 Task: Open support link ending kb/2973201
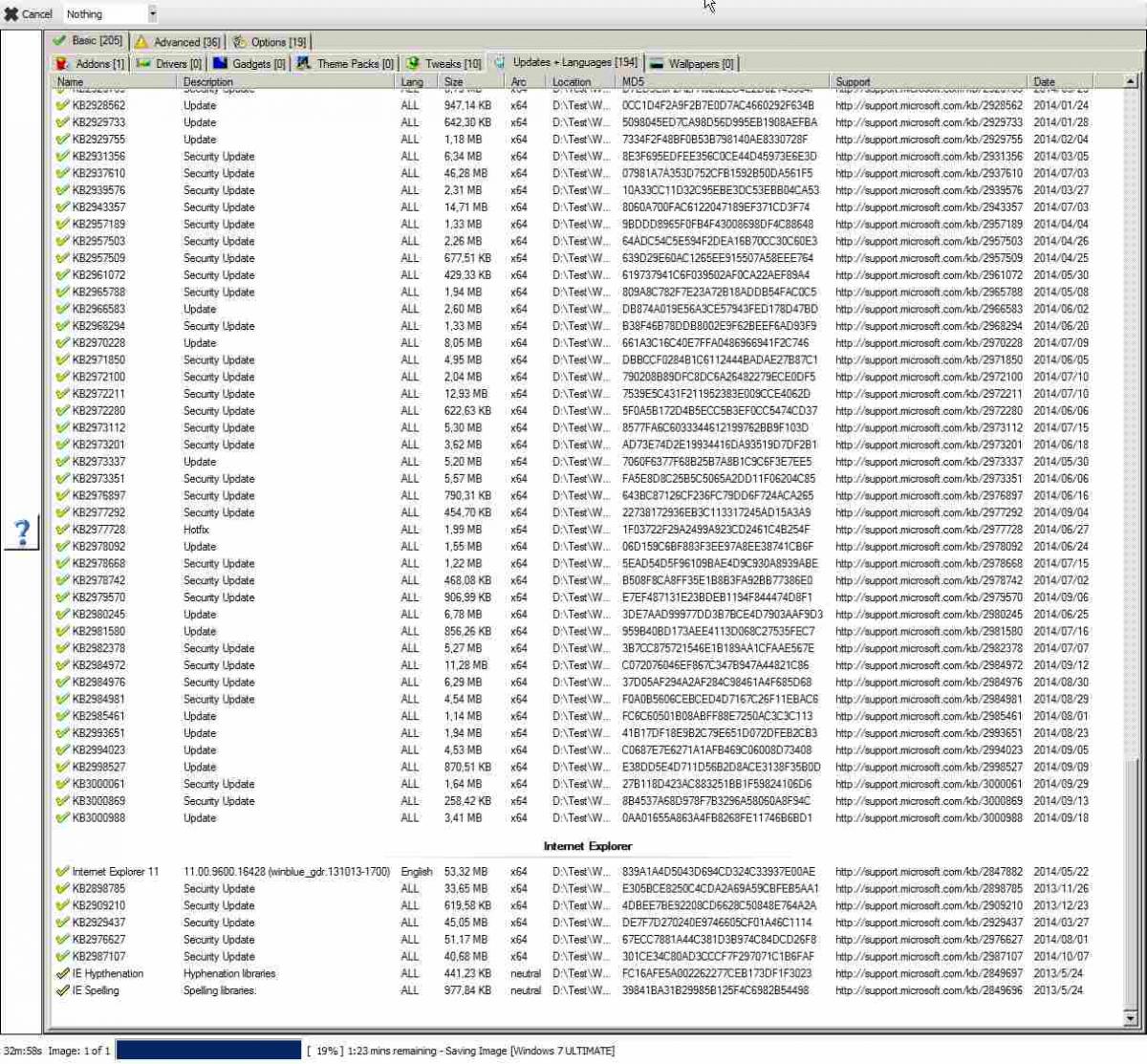pyautogui.click(x=929, y=445)
